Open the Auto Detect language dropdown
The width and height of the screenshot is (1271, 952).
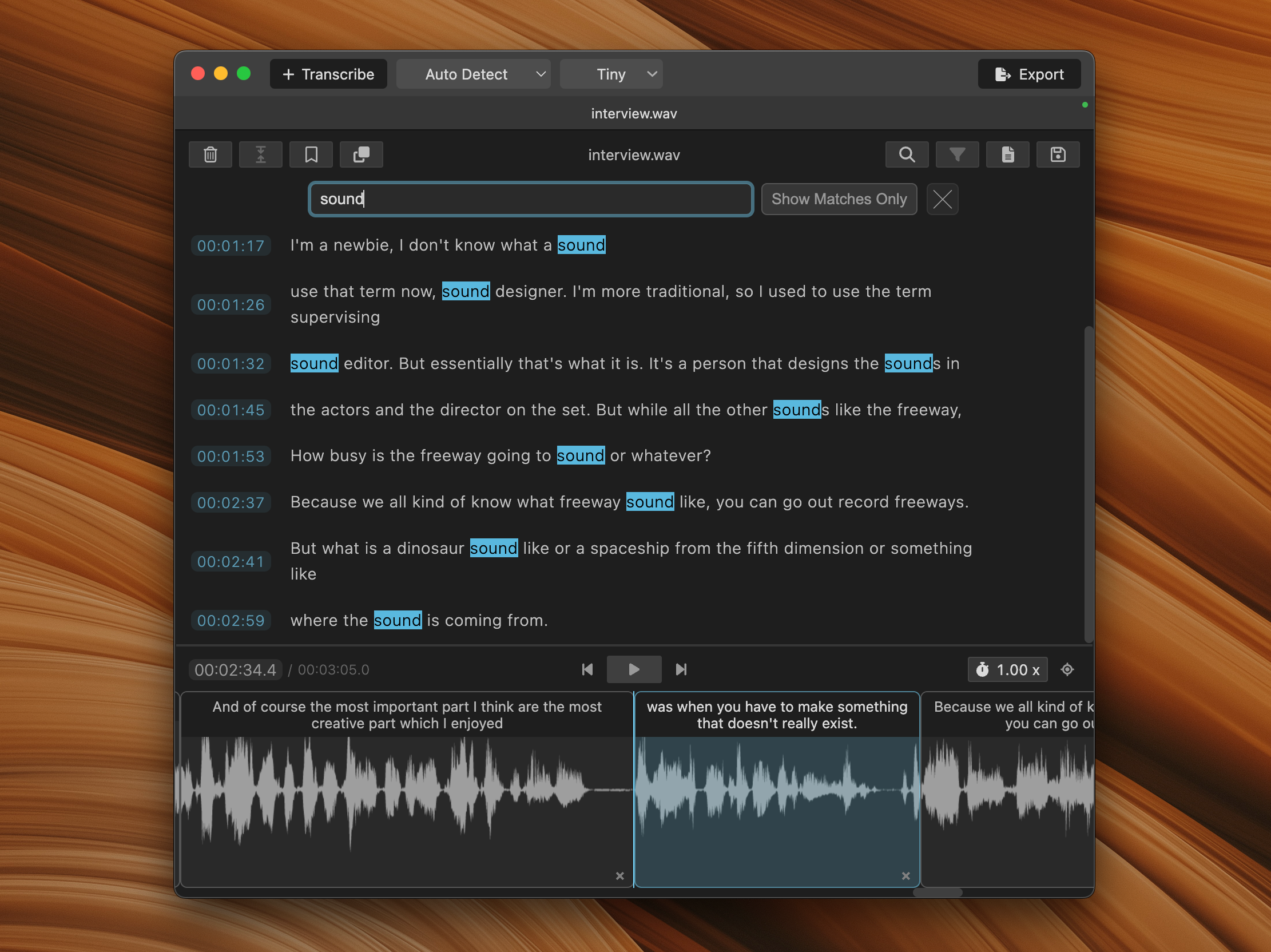[474, 74]
